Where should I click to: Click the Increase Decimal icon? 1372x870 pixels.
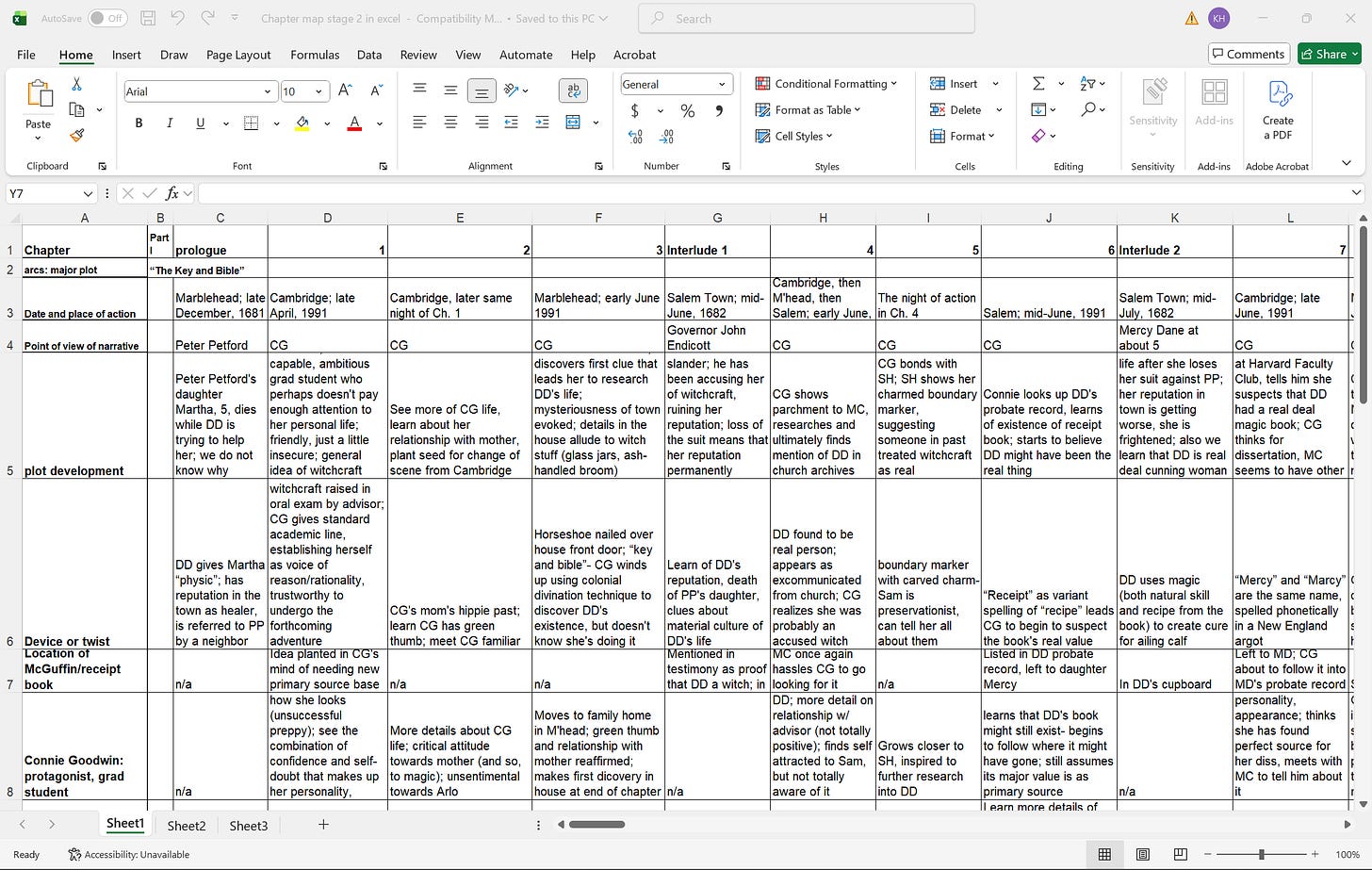[636, 138]
